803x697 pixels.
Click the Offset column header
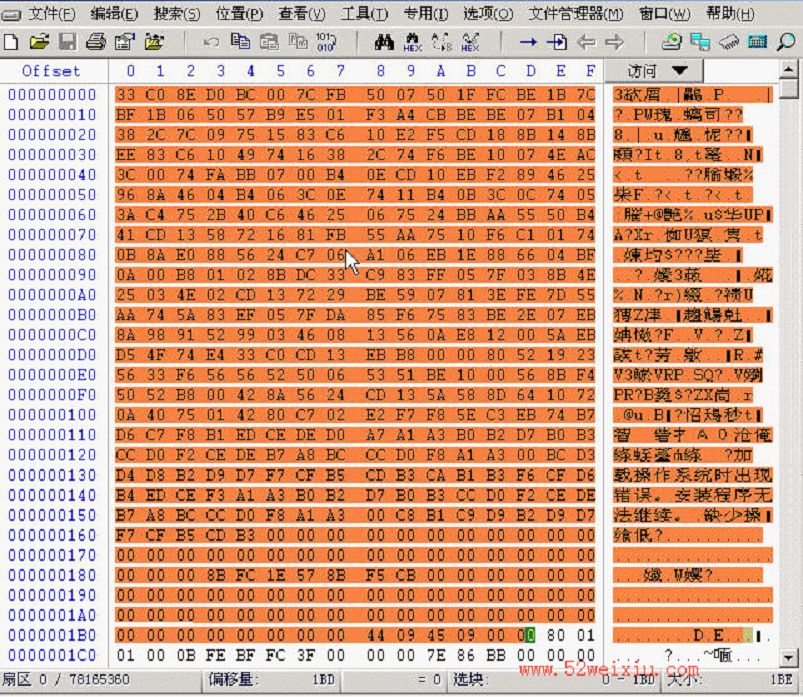(x=51, y=71)
